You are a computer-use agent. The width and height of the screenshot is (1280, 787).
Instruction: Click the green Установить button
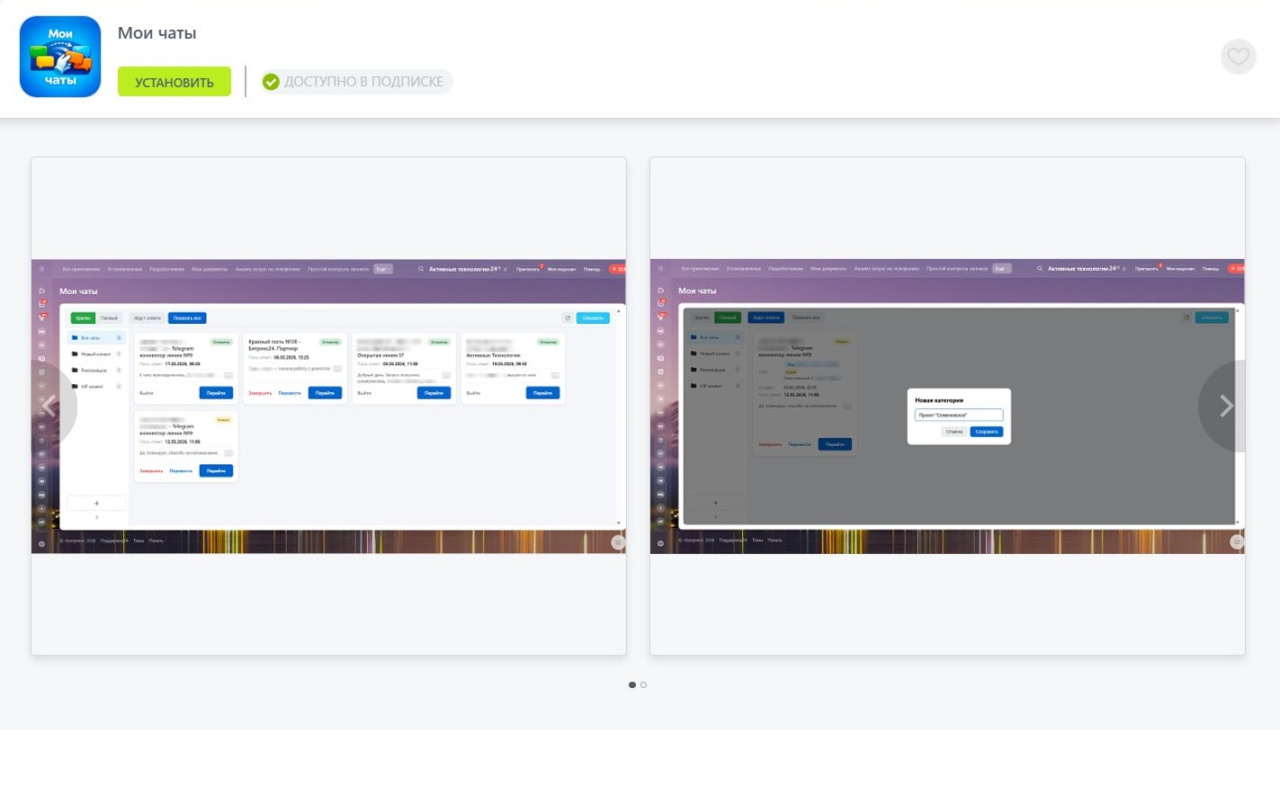point(174,82)
